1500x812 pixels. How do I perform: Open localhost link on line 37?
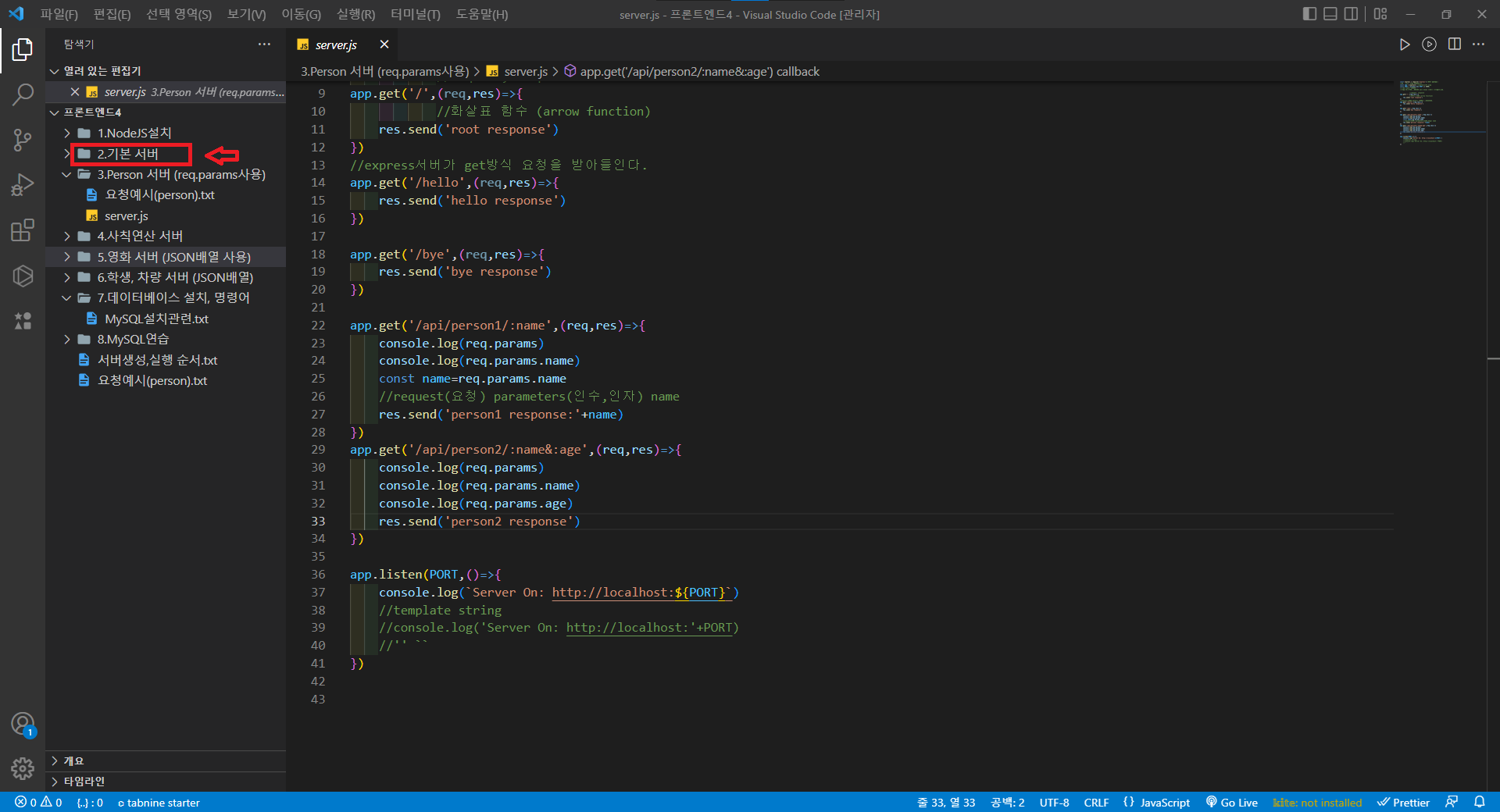[x=641, y=593]
